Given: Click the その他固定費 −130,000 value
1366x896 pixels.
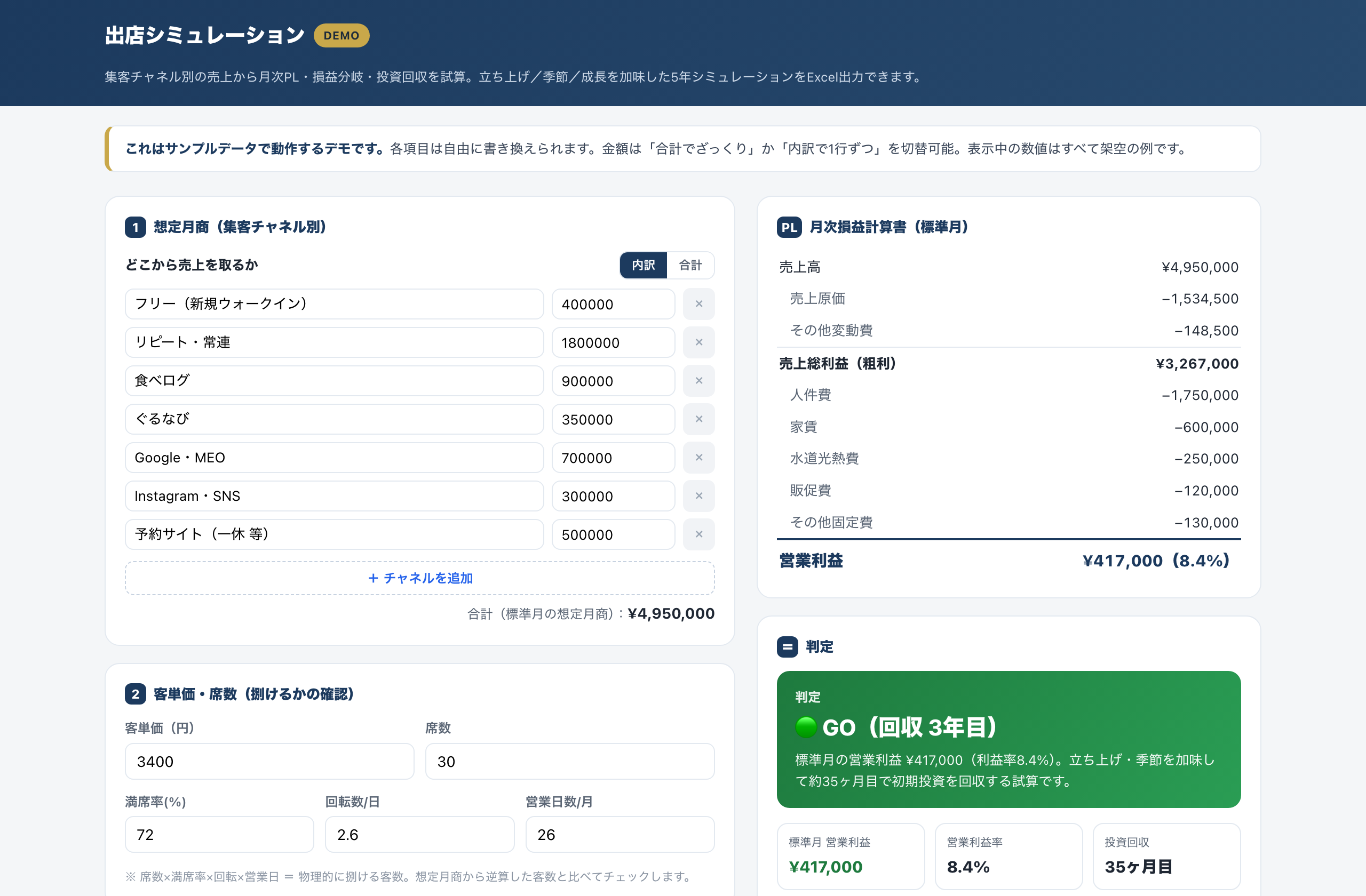Looking at the screenshot, I should [x=1206, y=523].
